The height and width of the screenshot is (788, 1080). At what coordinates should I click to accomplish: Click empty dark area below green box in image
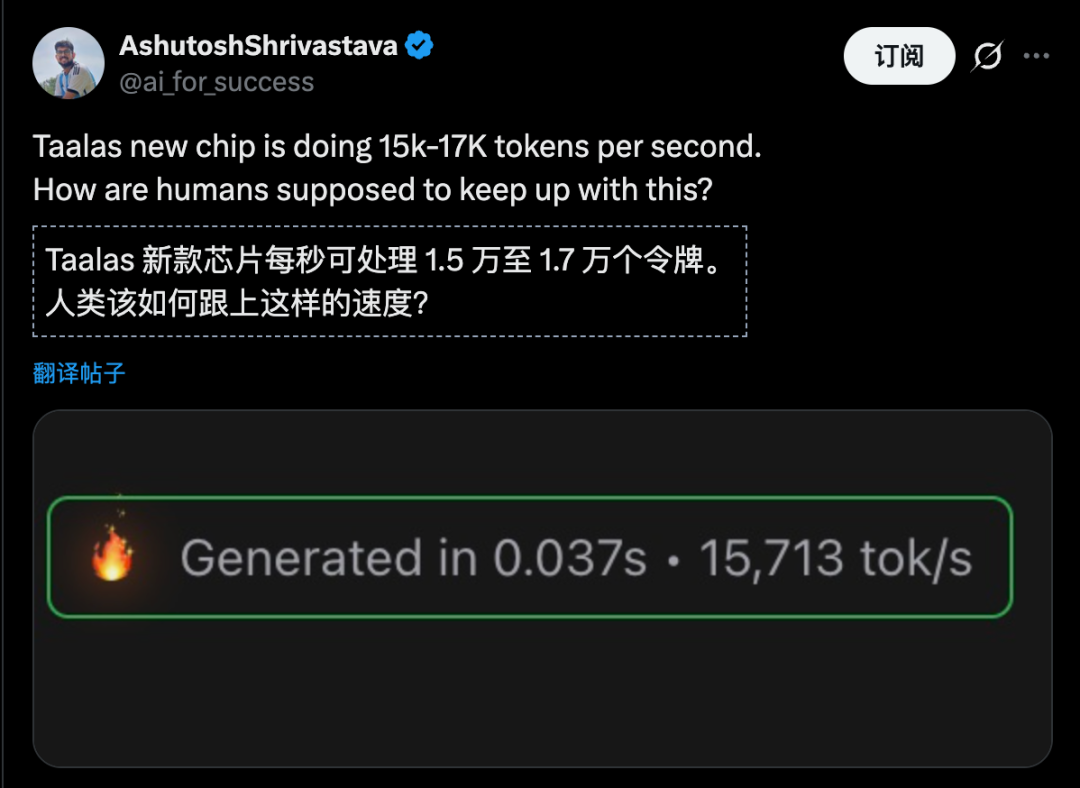coord(542,692)
